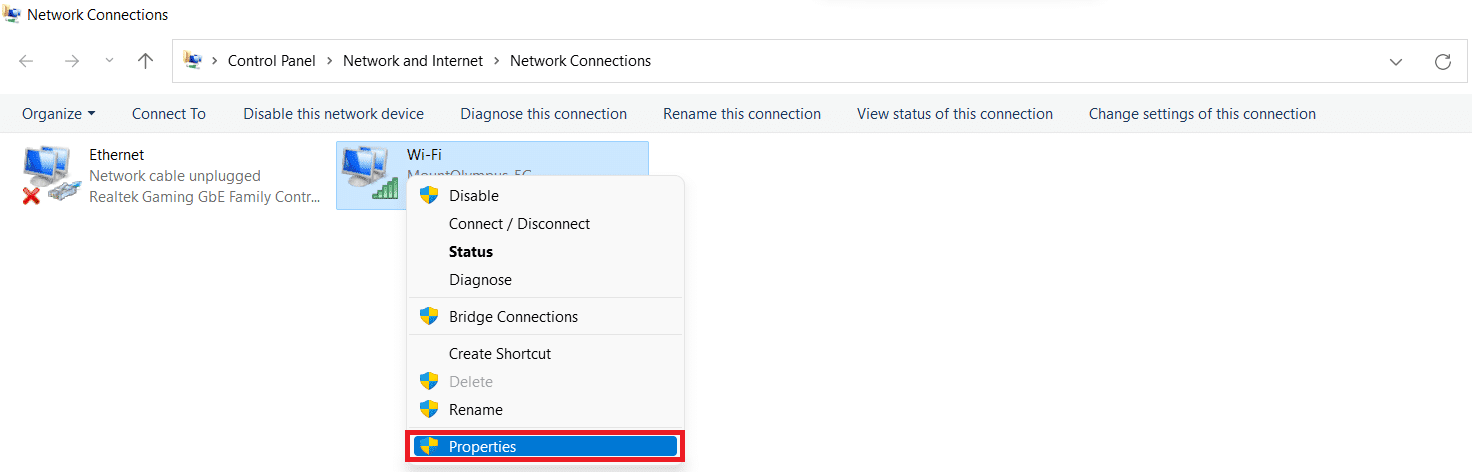The height and width of the screenshot is (472, 1472).
Task: Click the Back navigation arrow
Action: click(26, 61)
